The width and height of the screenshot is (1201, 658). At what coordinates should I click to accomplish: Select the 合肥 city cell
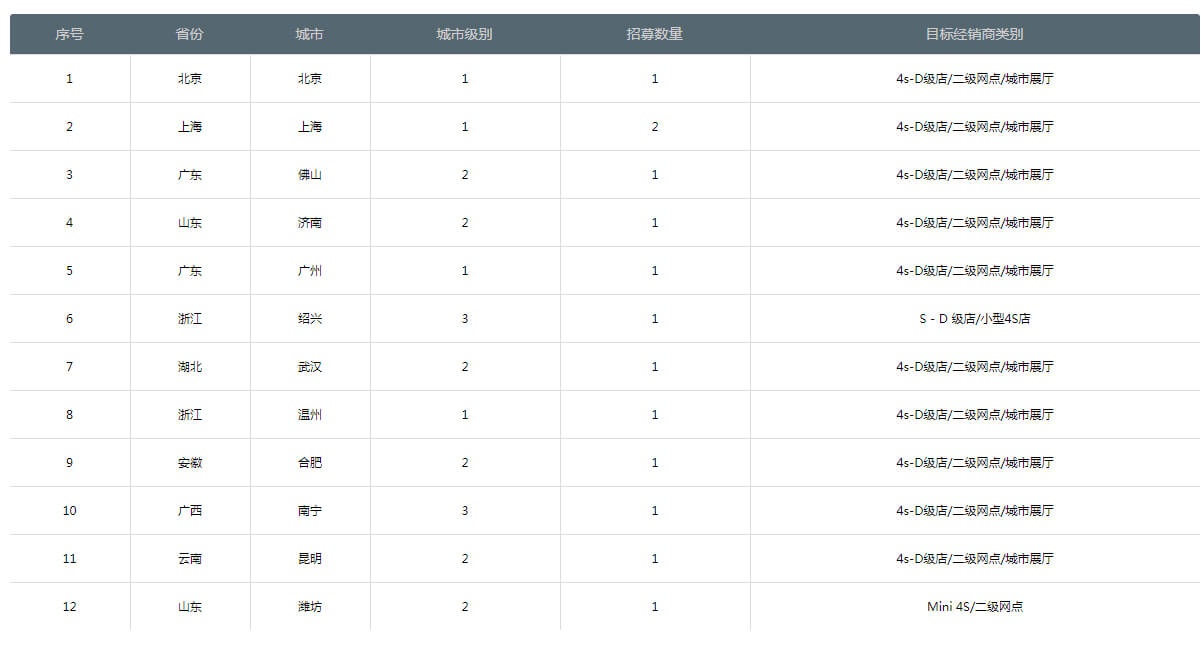click(309, 463)
